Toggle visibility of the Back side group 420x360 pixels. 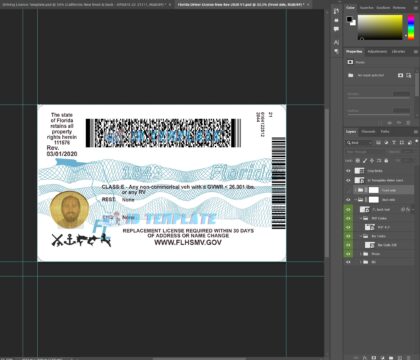point(348,200)
